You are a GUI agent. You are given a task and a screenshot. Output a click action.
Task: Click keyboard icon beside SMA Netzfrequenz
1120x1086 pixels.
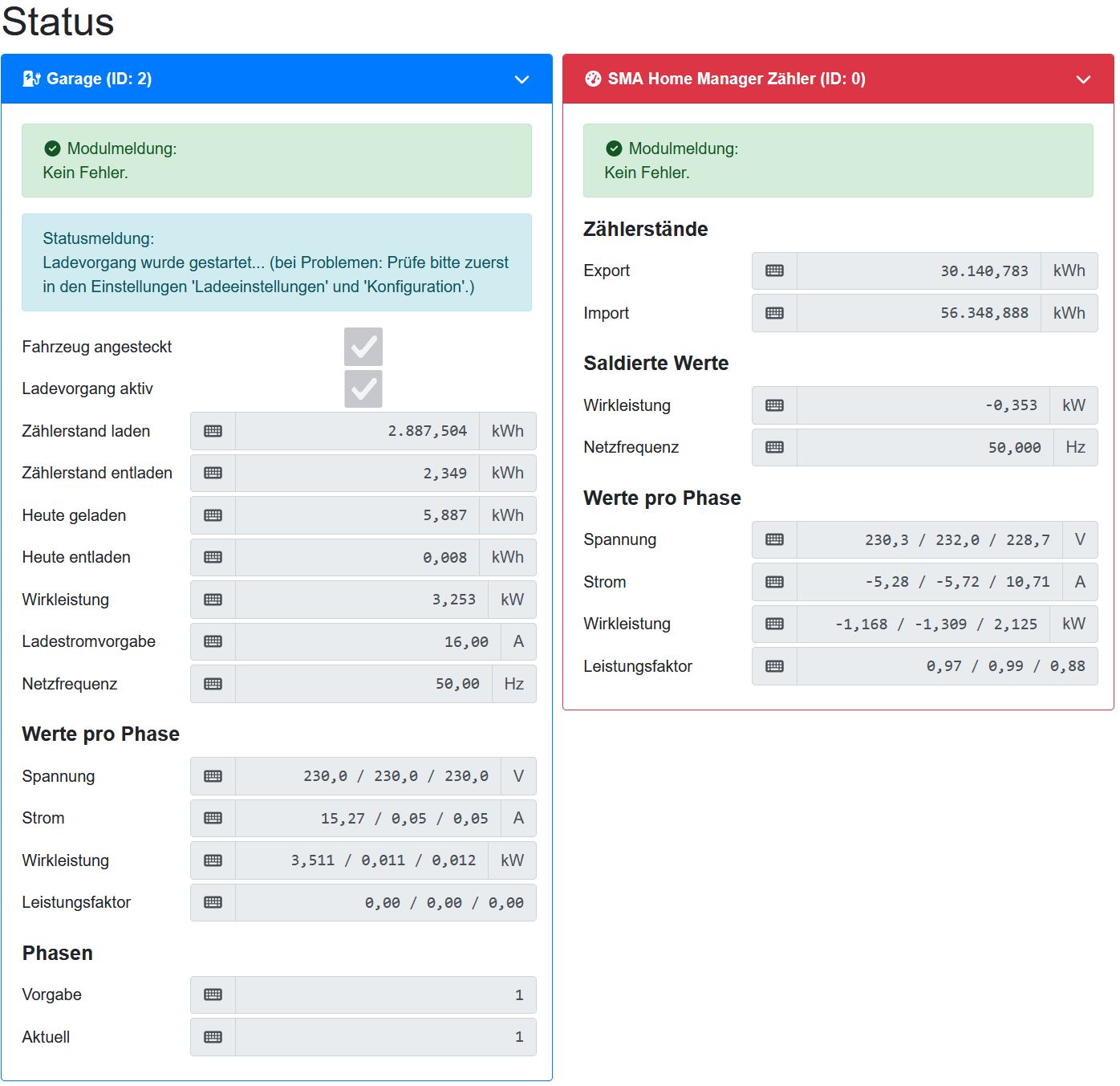(x=774, y=447)
